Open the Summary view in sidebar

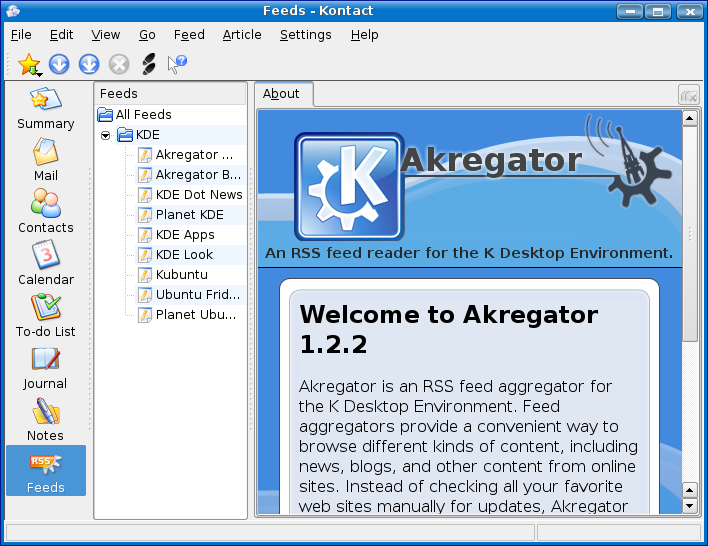(x=45, y=109)
